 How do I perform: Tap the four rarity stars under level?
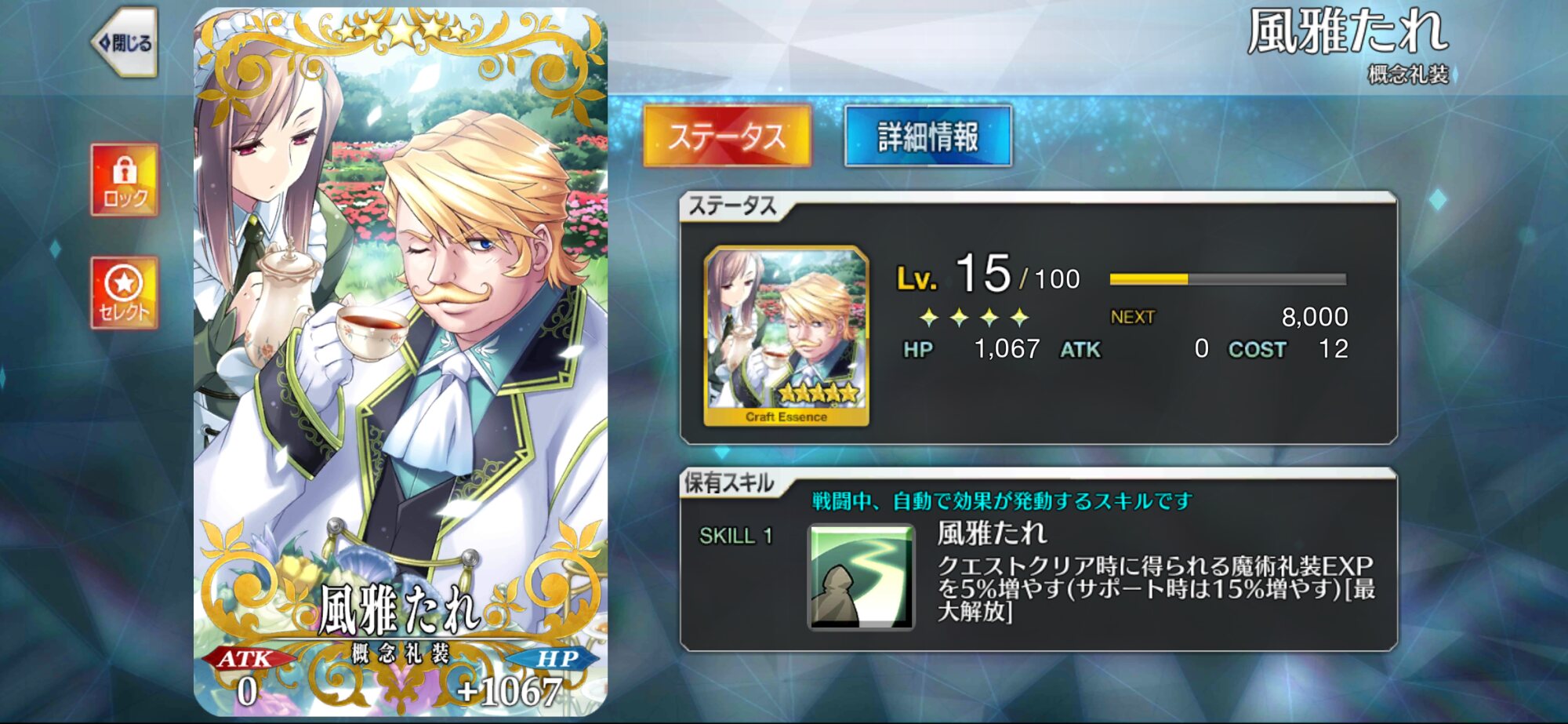pos(974,317)
